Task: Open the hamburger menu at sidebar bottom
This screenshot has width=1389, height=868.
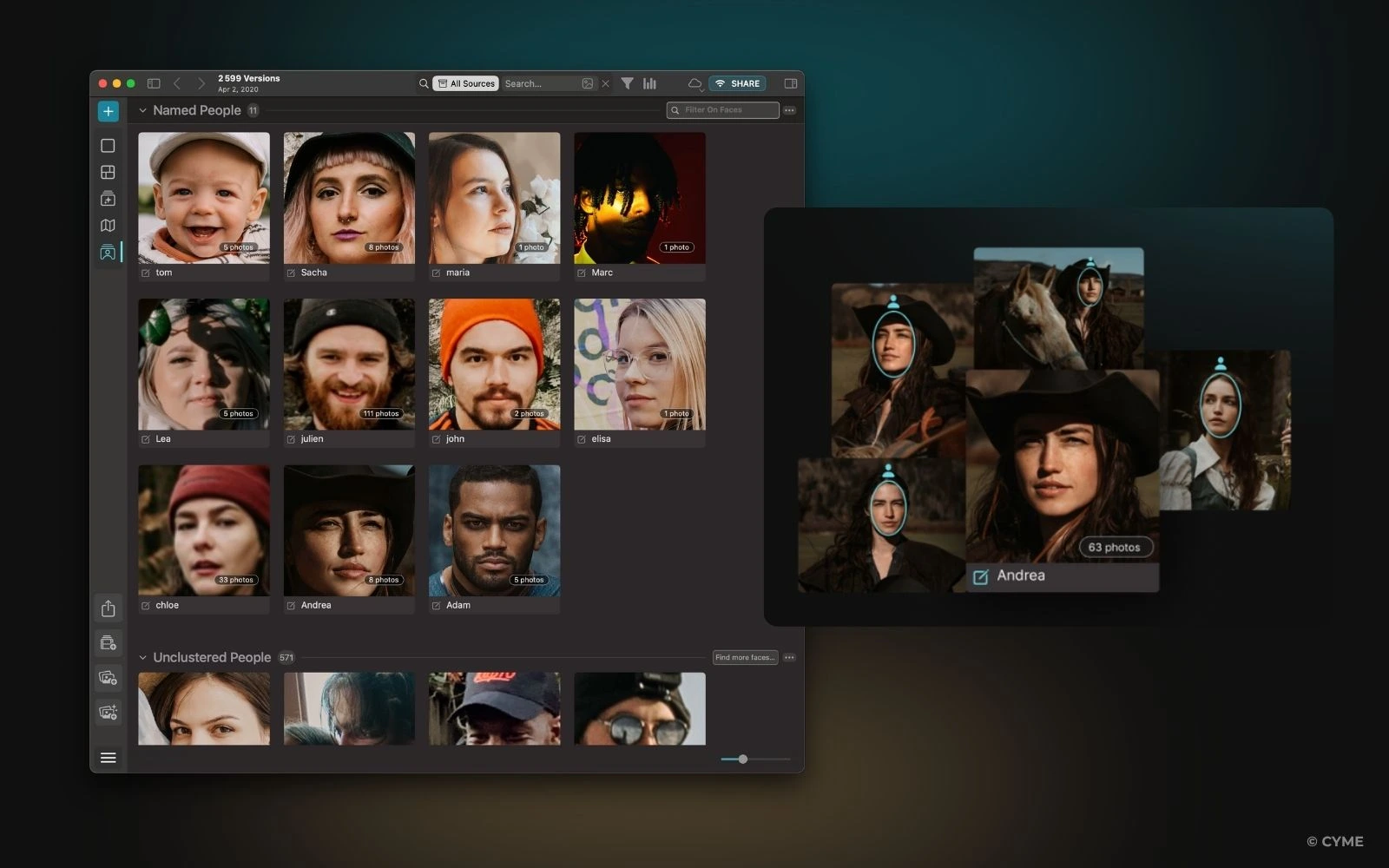Action: pyautogui.click(x=108, y=758)
